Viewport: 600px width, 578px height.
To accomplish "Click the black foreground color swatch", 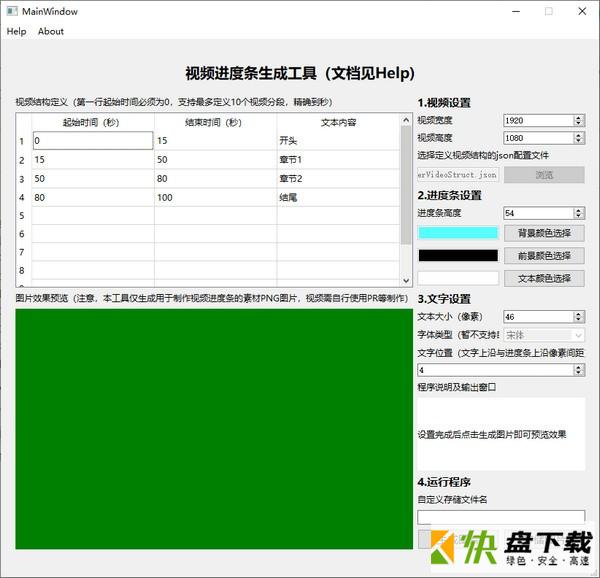I will pyautogui.click(x=458, y=256).
